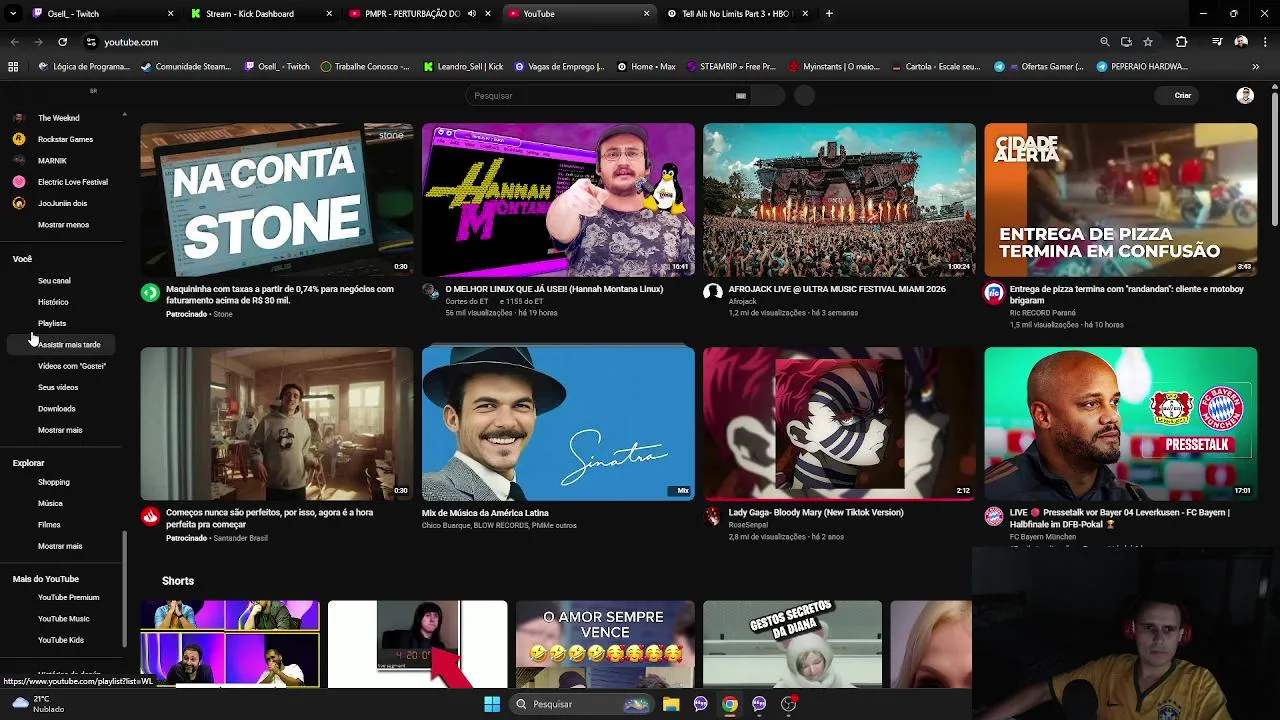This screenshot has width=1280, height=720.
Task: Mute the PMPR tab via speaker icon
Action: point(471,14)
